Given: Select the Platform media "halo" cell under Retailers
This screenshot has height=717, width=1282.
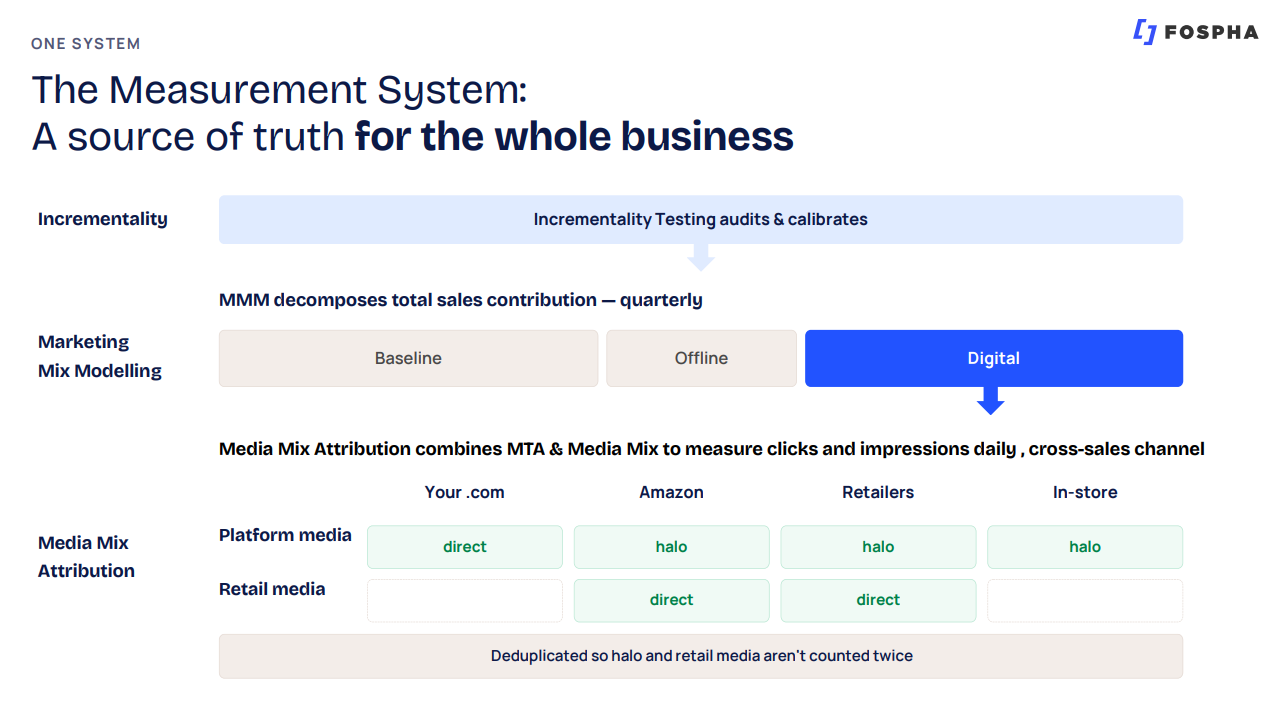Looking at the screenshot, I should 878,547.
